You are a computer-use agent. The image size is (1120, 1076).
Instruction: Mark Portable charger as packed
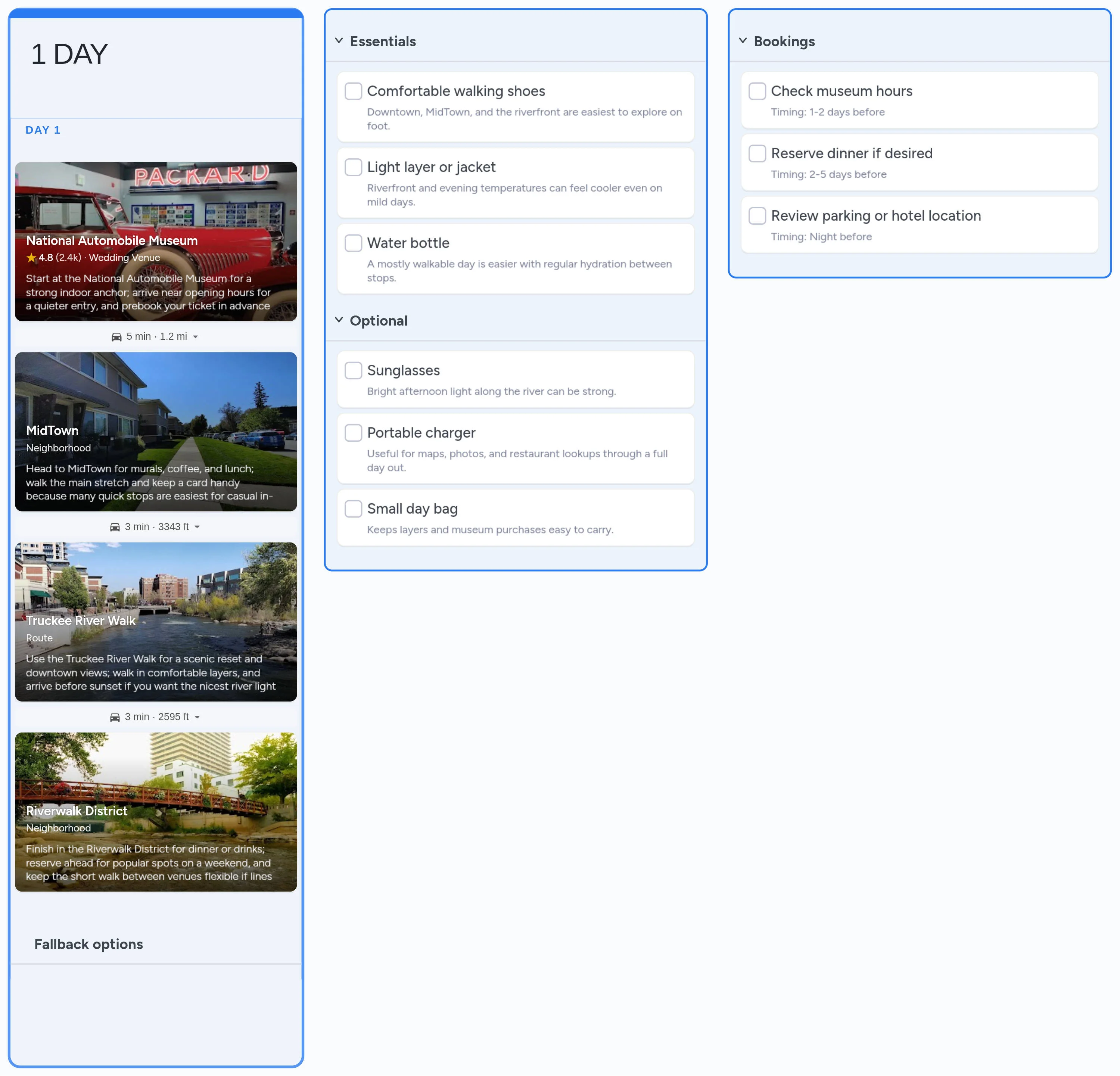pyautogui.click(x=353, y=433)
